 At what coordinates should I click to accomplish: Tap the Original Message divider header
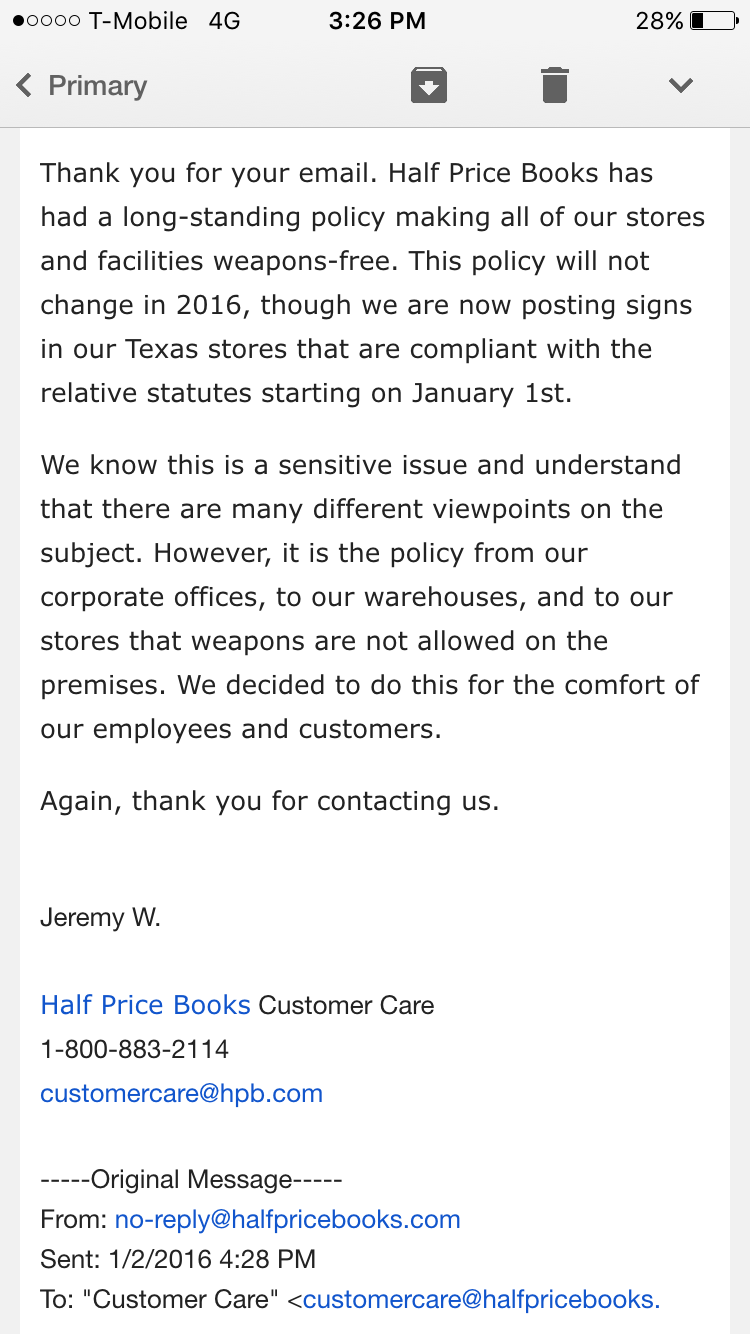(x=191, y=1179)
